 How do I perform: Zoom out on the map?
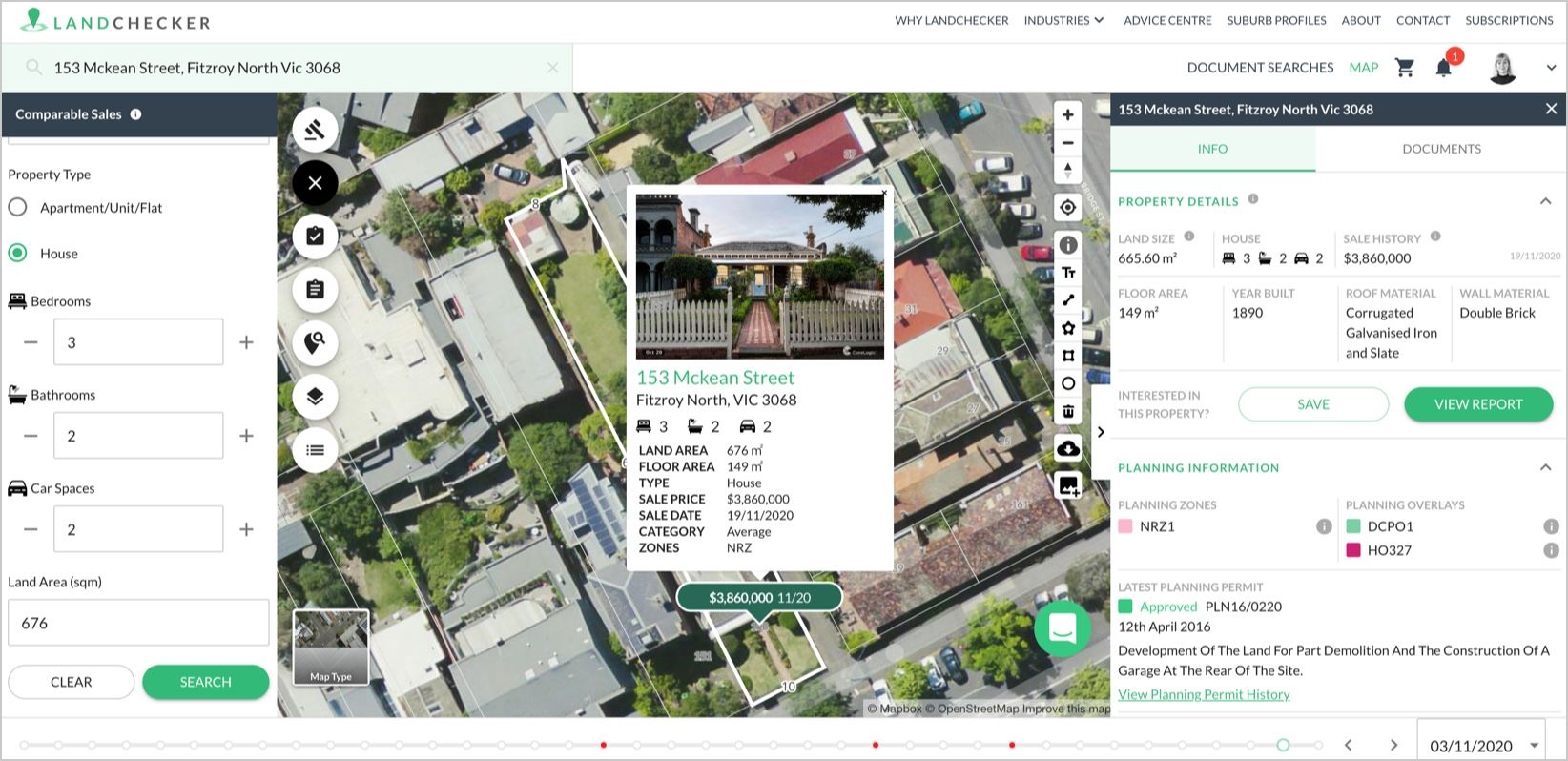point(1068,143)
